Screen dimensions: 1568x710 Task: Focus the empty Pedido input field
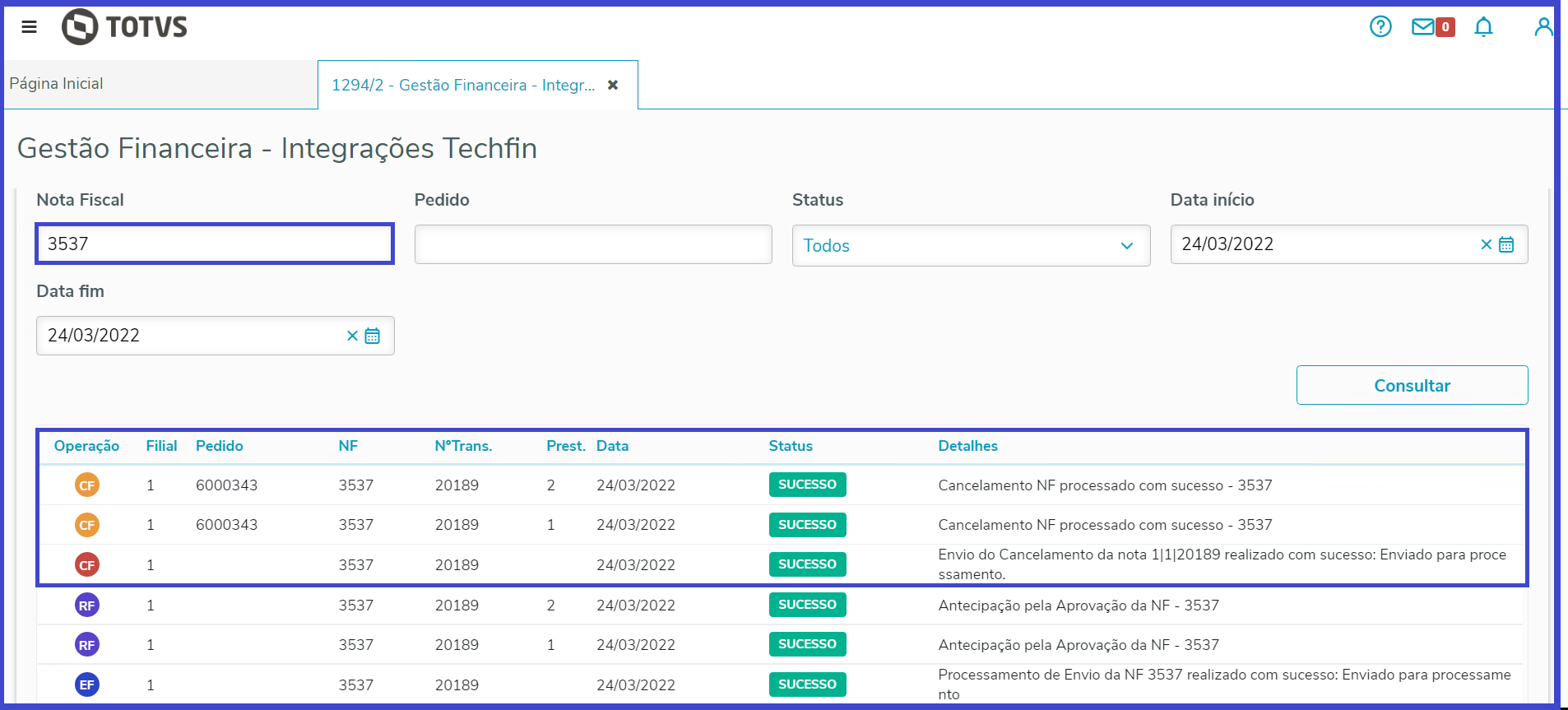(x=593, y=244)
